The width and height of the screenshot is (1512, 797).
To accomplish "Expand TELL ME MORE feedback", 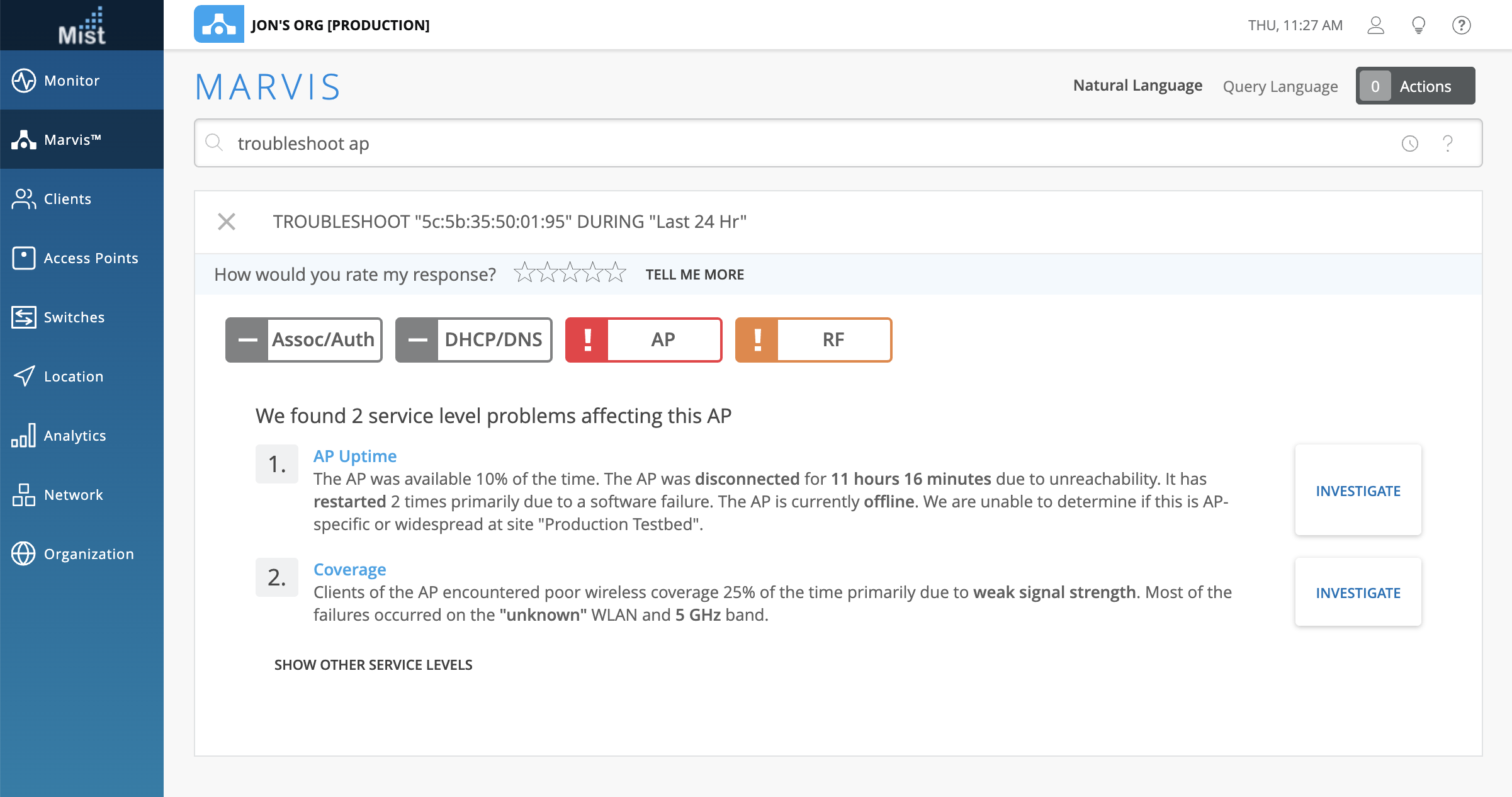I will click(694, 274).
